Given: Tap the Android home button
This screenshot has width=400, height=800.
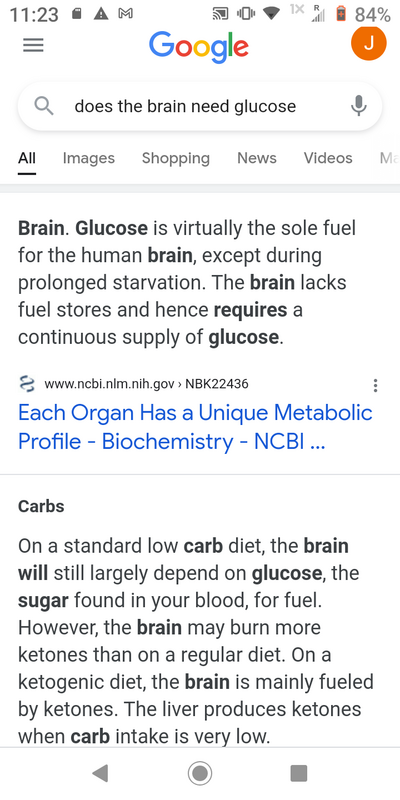Looking at the screenshot, I should pyautogui.click(x=199, y=773).
